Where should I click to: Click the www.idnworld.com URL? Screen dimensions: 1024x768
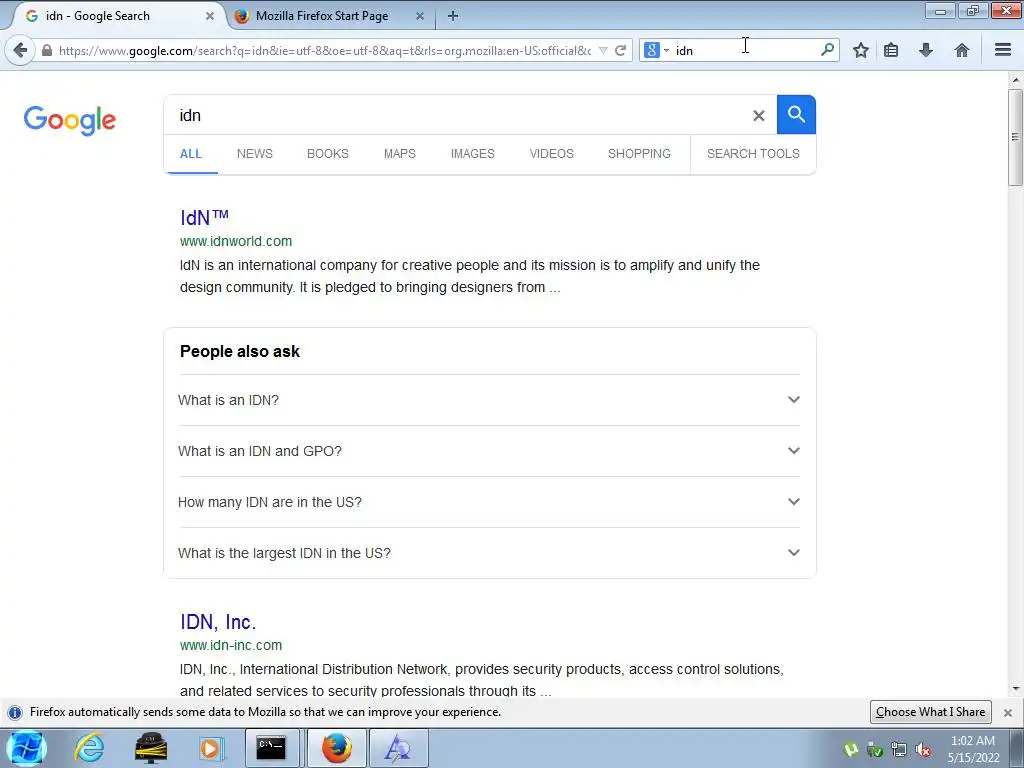click(x=236, y=241)
